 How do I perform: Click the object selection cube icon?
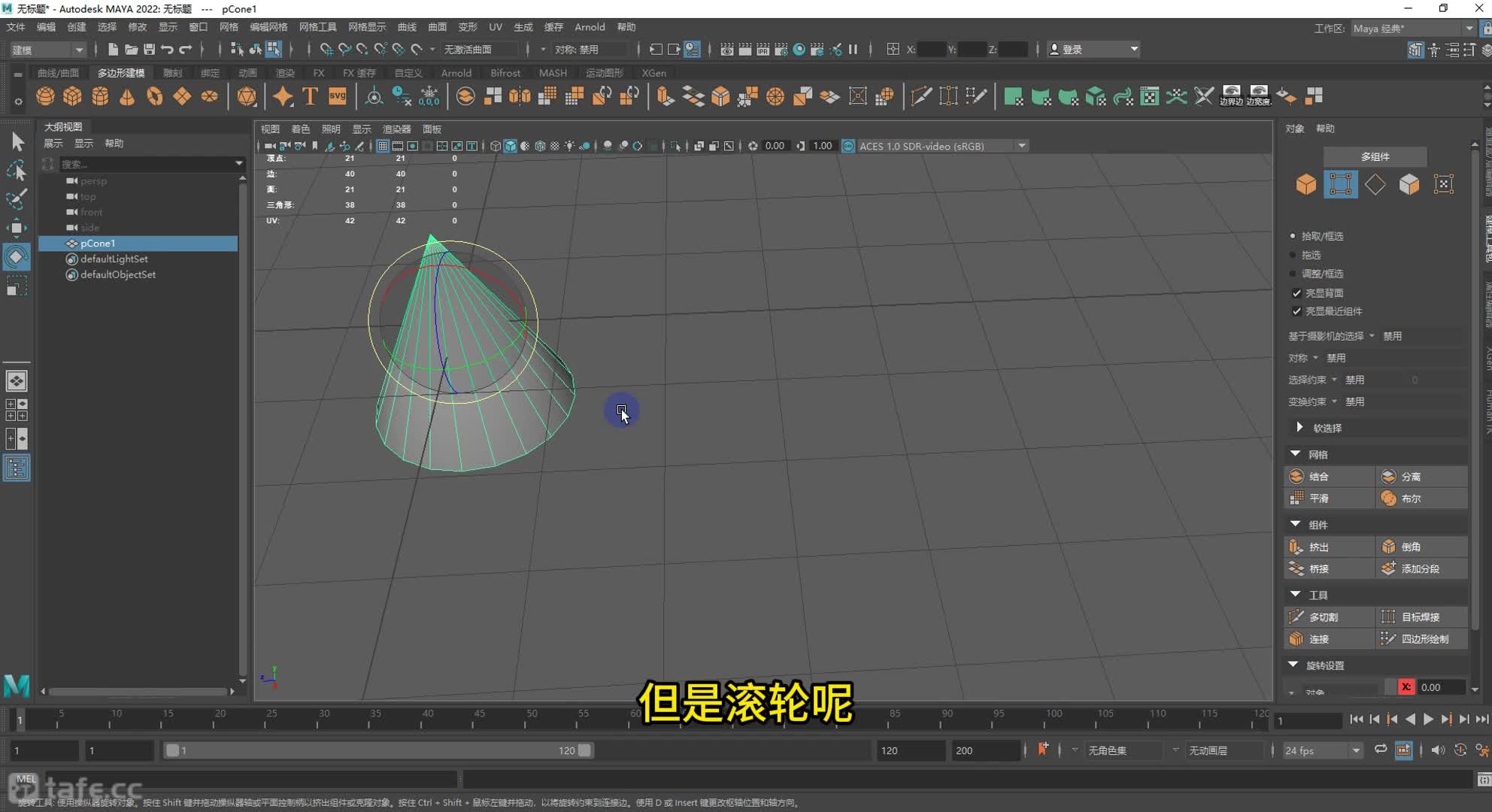tap(1306, 184)
